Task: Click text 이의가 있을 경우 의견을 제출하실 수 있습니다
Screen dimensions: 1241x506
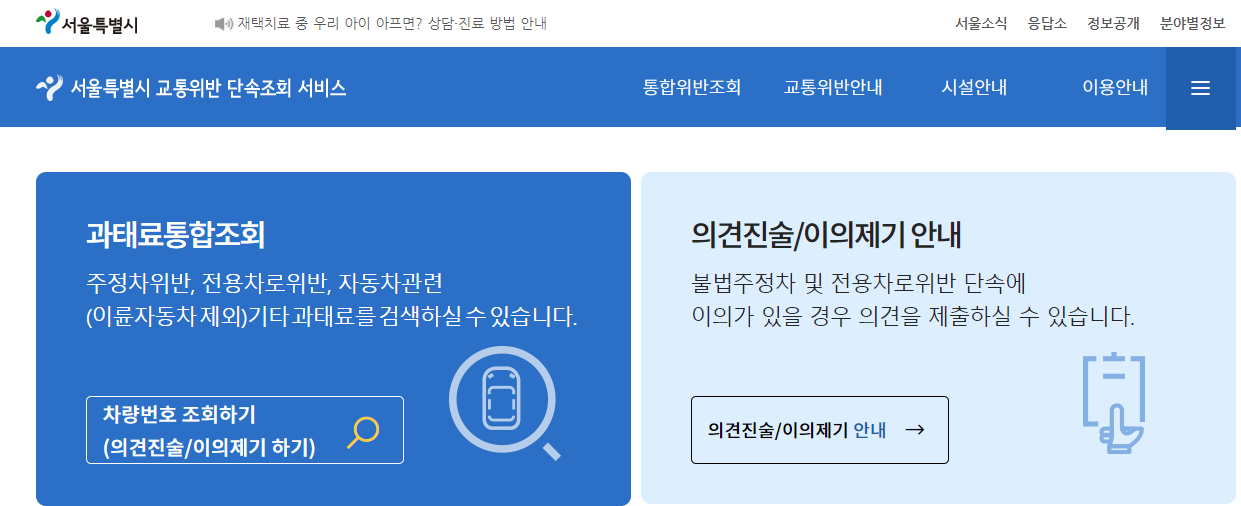Action: click(913, 317)
